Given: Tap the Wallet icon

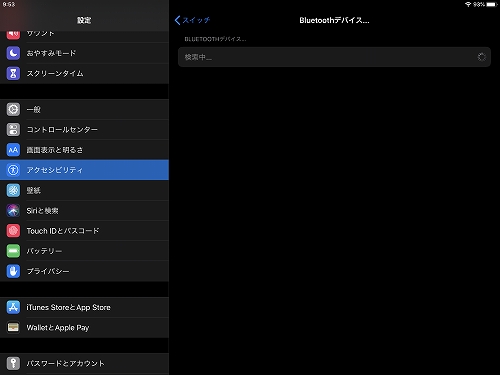Looking at the screenshot, I should coord(13,327).
